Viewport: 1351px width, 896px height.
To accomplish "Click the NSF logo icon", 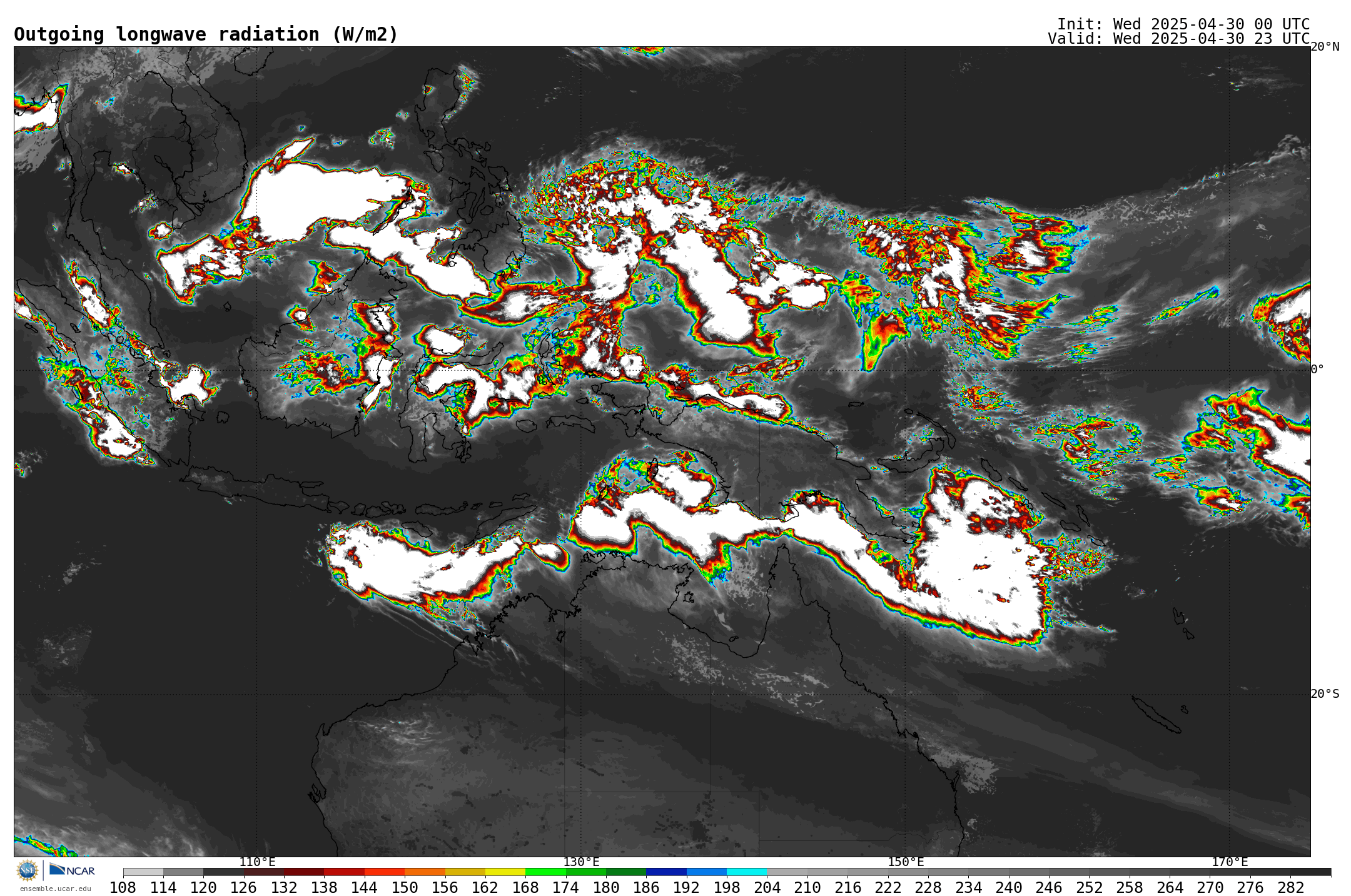I will coord(28,870).
